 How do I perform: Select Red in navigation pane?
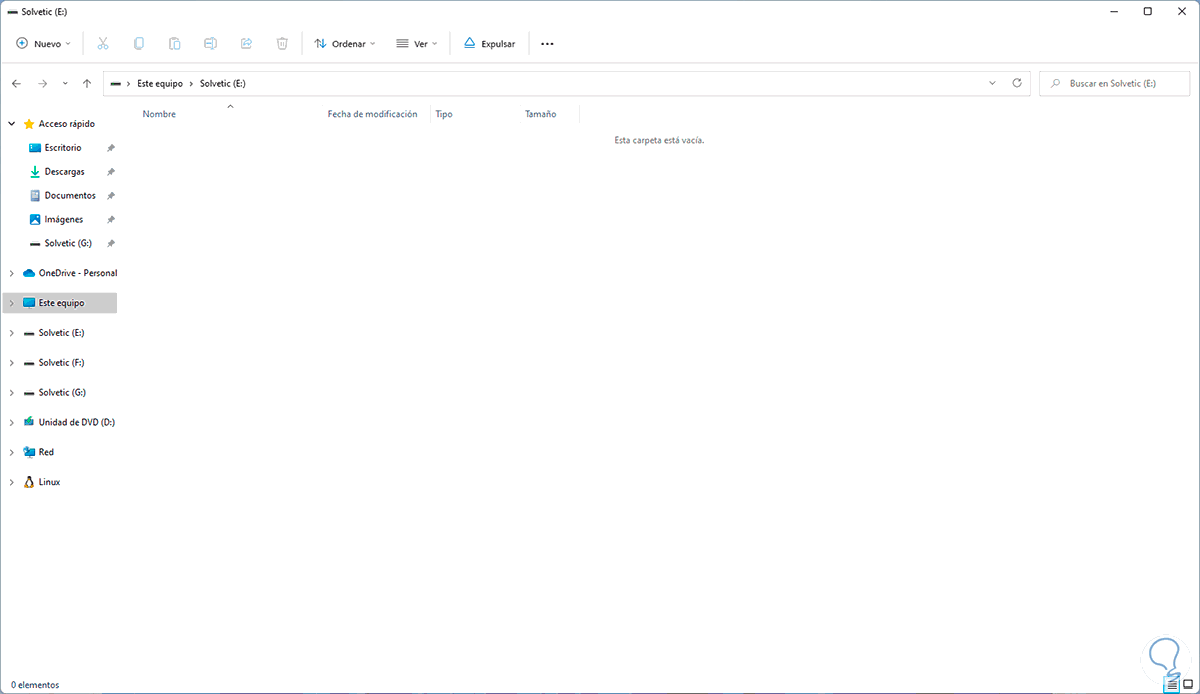(46, 452)
